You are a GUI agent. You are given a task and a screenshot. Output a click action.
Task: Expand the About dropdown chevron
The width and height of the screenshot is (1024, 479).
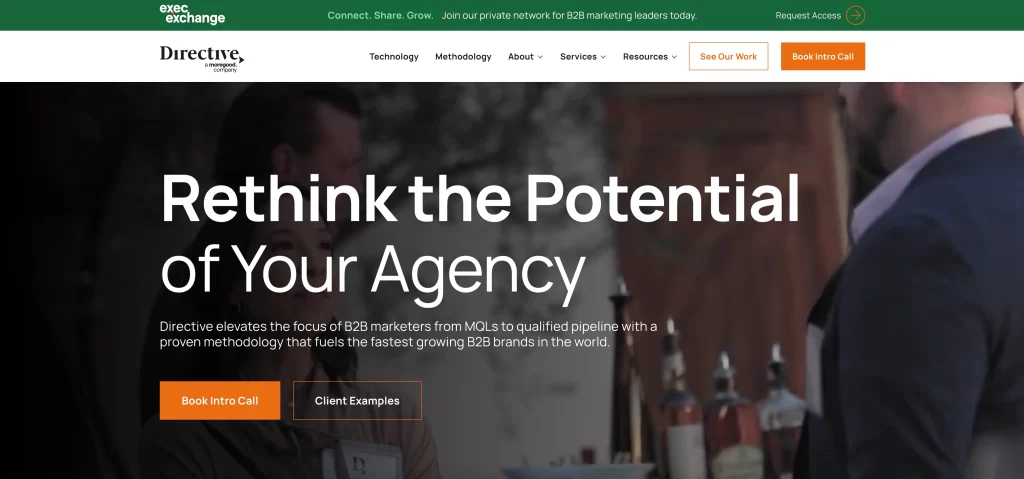point(540,57)
